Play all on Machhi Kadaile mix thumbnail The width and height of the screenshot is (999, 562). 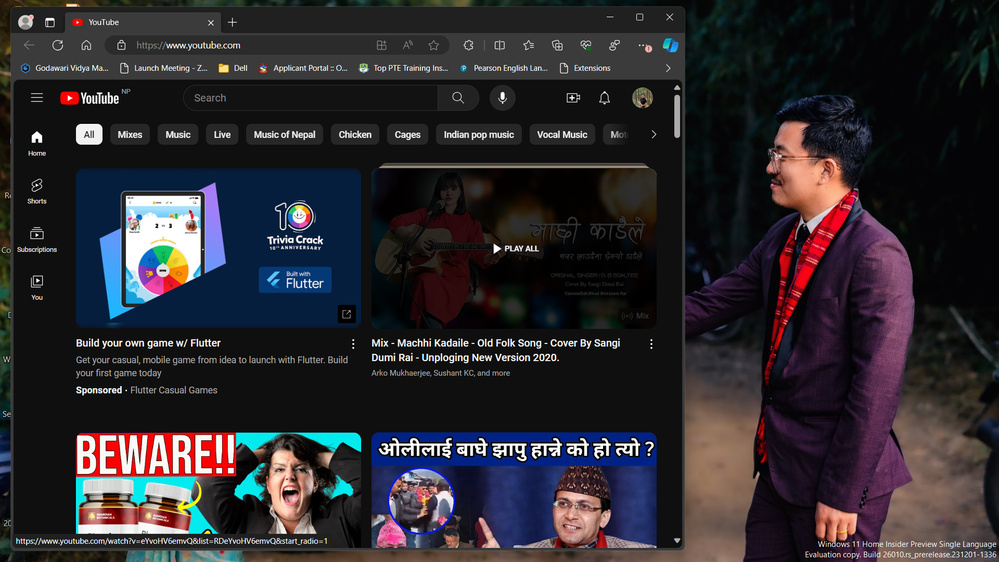[x=515, y=249]
